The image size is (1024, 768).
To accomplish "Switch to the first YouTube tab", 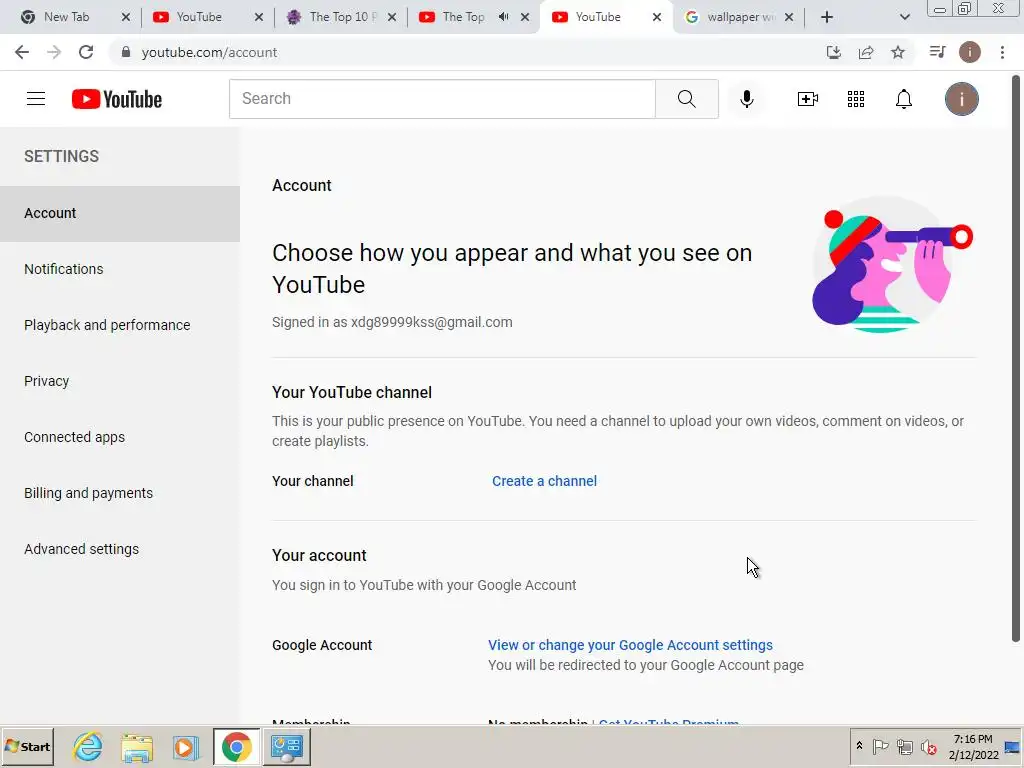I will [x=199, y=17].
